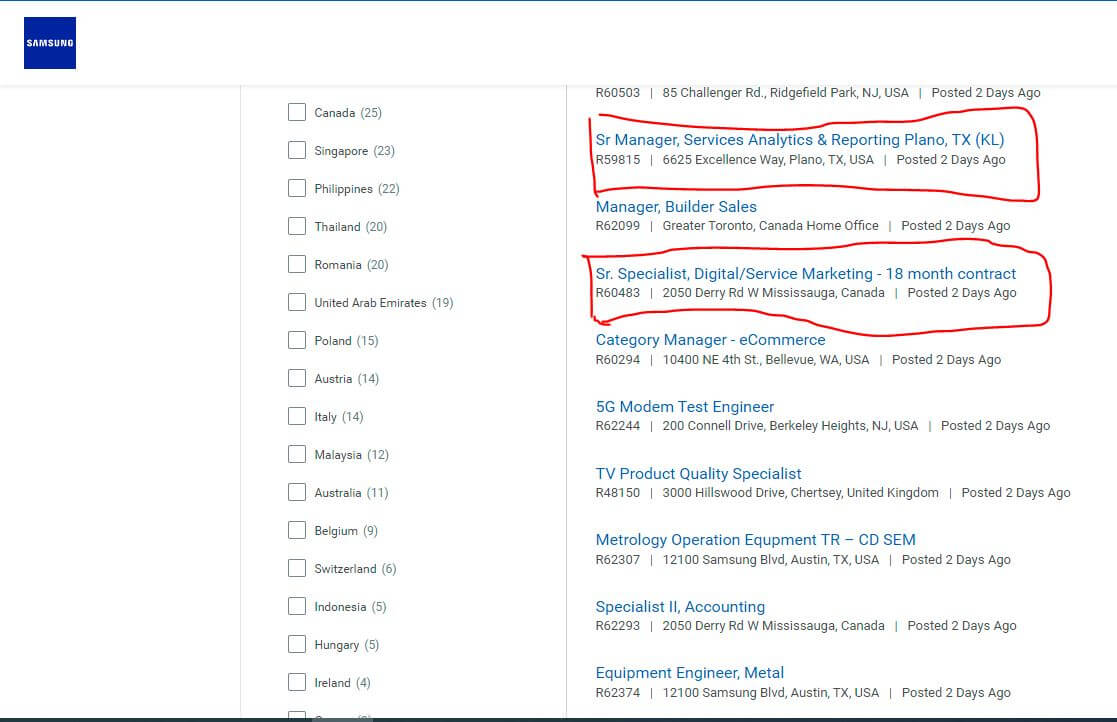Check the United Arab Emirates box
The height and width of the screenshot is (722, 1117).
click(297, 302)
